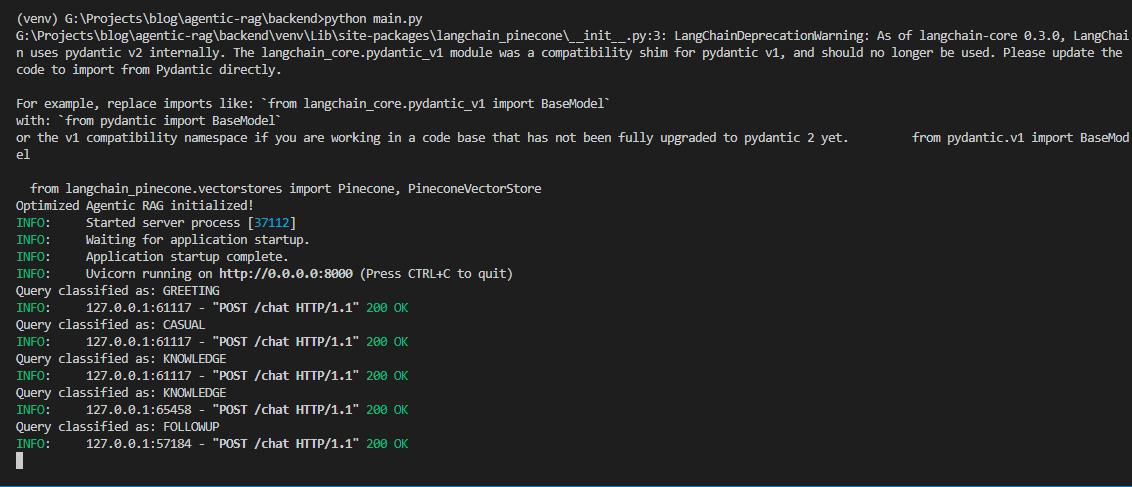1132x487 pixels.
Task: Click the '200 OK' status on the 57184 request
Action: (387, 444)
